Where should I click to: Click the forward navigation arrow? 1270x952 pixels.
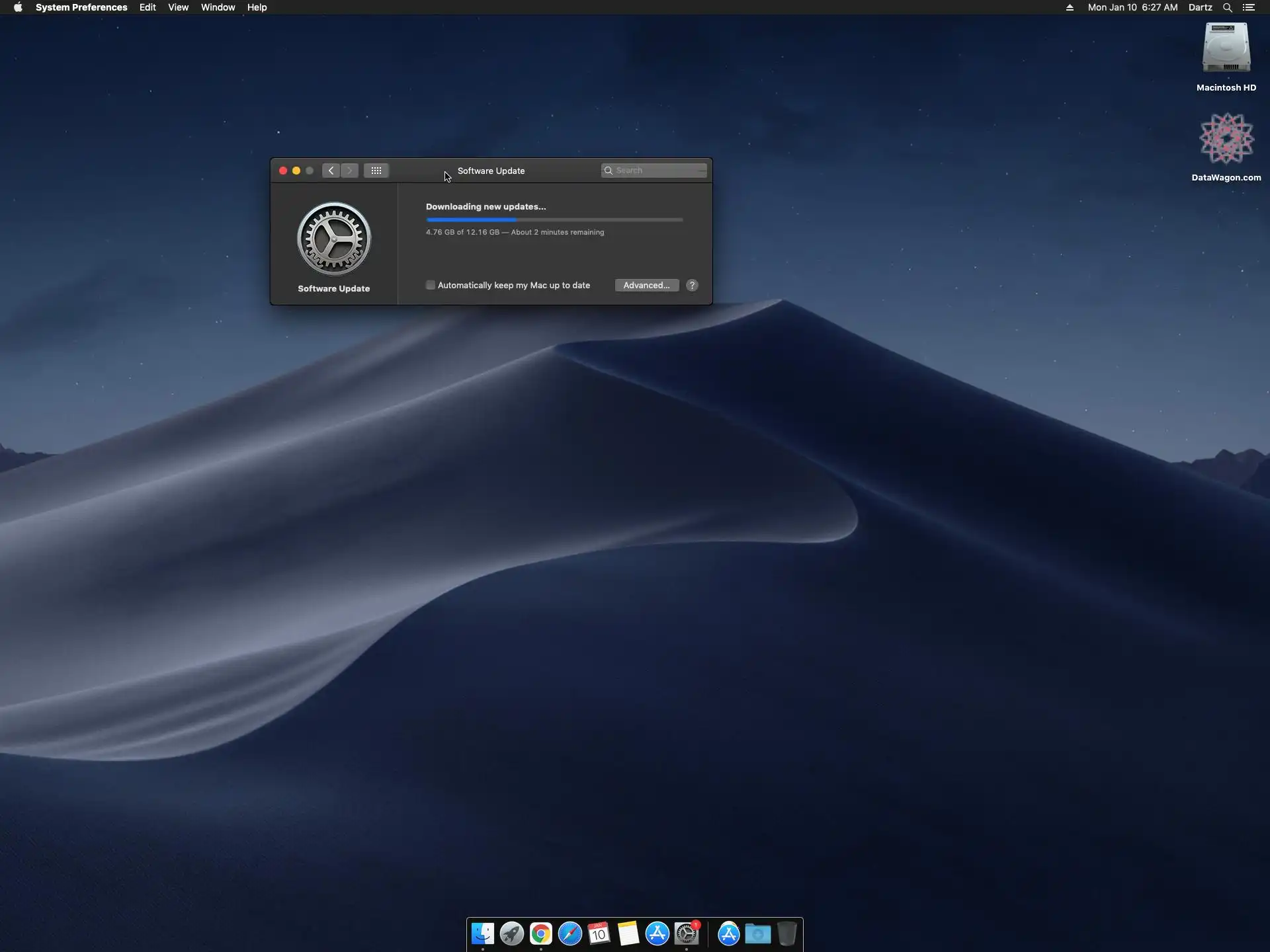(x=350, y=171)
